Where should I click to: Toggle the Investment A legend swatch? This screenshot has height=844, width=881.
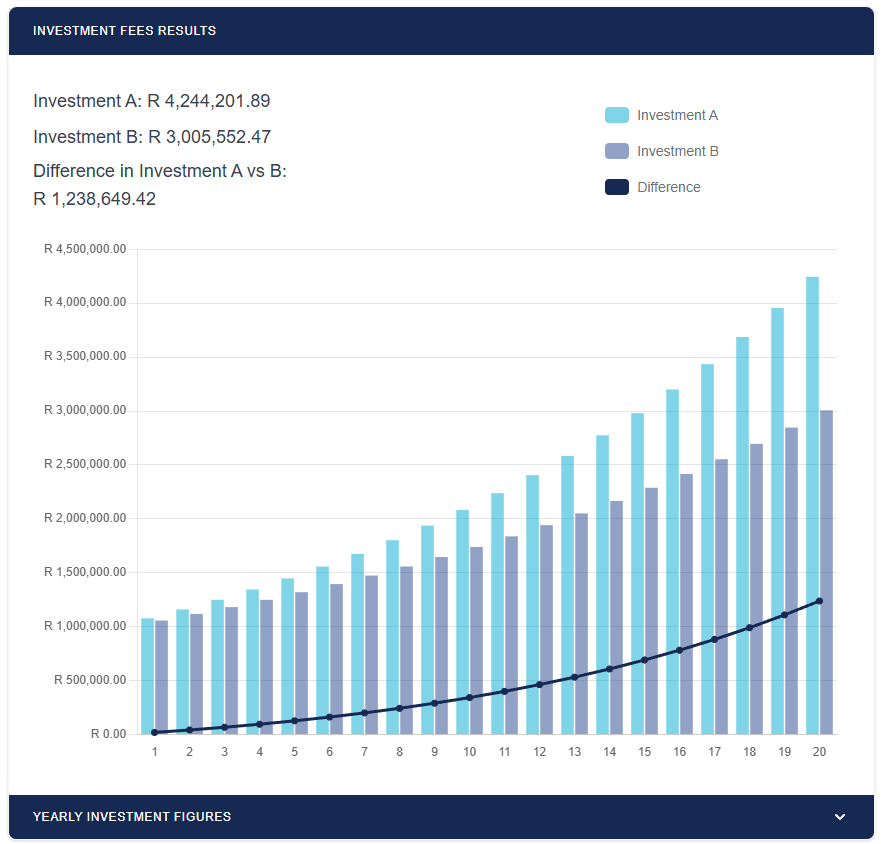pos(616,115)
